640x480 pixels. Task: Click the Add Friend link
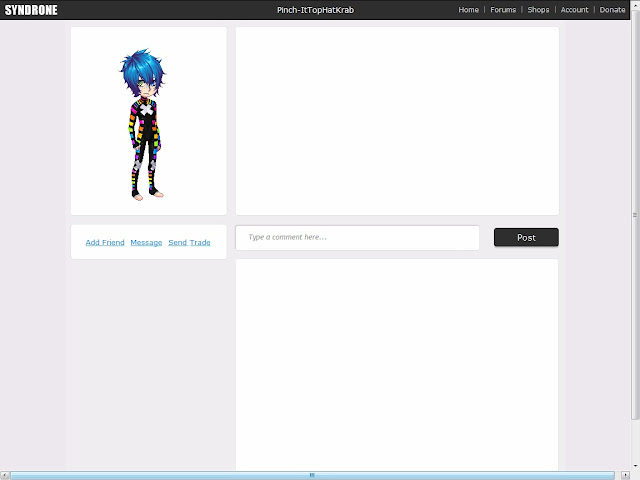click(x=105, y=242)
